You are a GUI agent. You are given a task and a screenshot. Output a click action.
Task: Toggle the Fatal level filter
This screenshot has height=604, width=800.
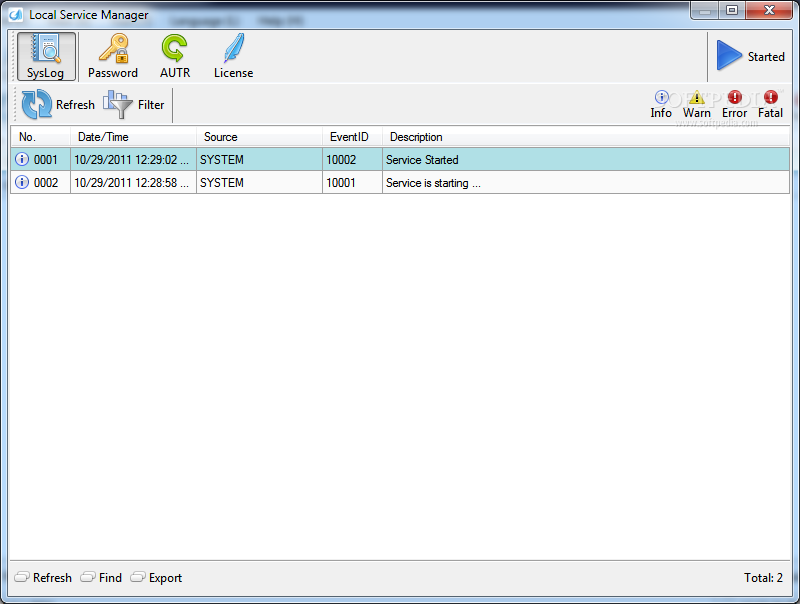[770, 105]
